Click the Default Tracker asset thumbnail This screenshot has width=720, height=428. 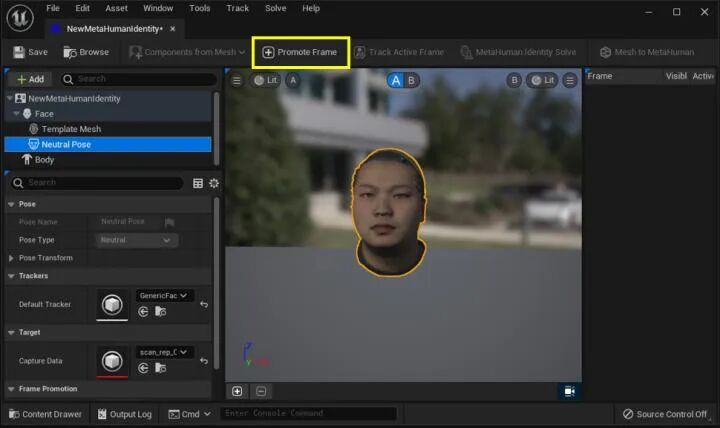point(112,304)
